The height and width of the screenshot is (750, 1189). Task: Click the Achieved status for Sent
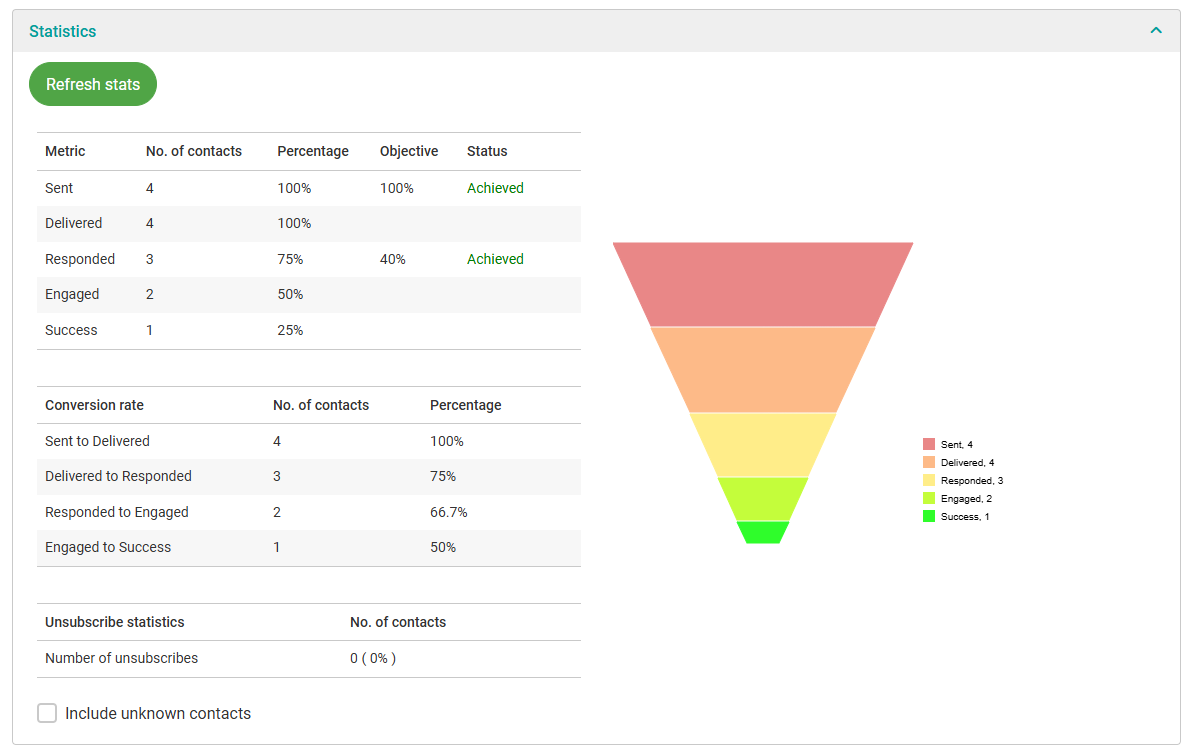coord(495,188)
